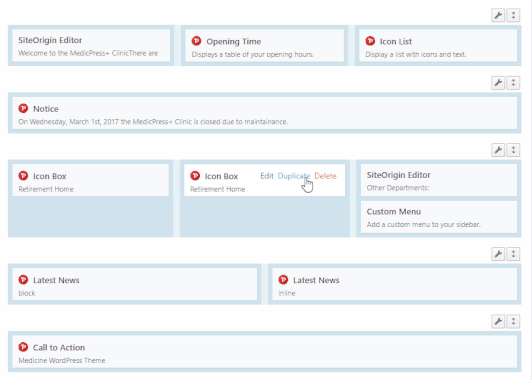Image resolution: width=532 pixels, height=380 pixels.
Task: Open wrench settings for the Latest News row
Action: tap(498, 254)
